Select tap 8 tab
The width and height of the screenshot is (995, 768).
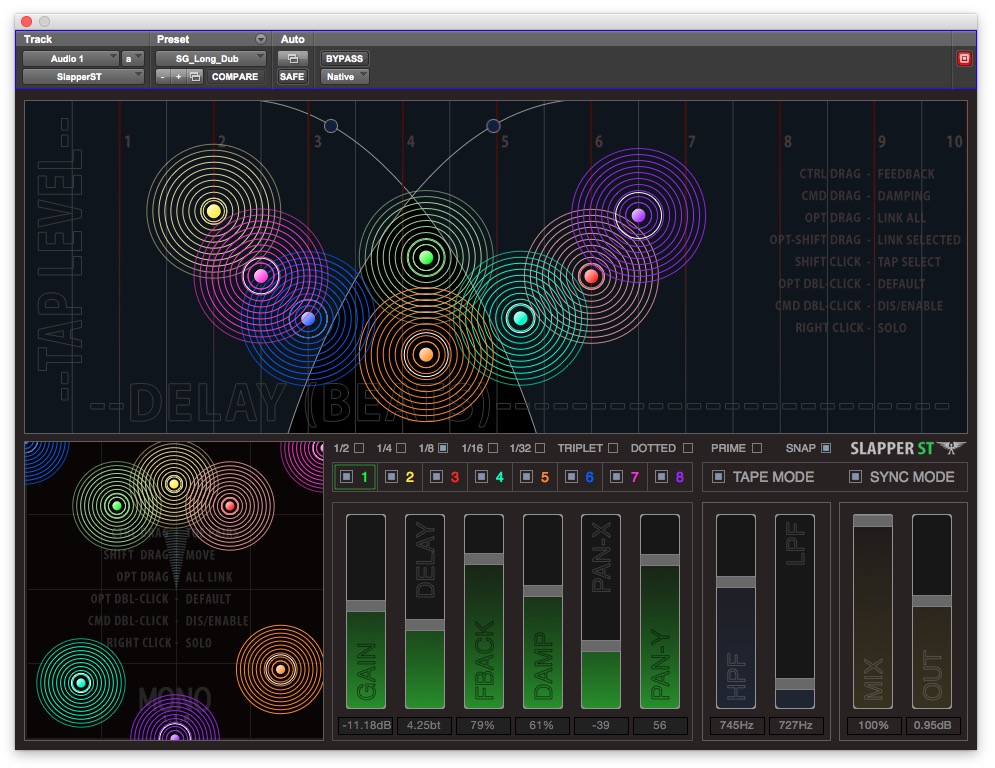coord(670,477)
